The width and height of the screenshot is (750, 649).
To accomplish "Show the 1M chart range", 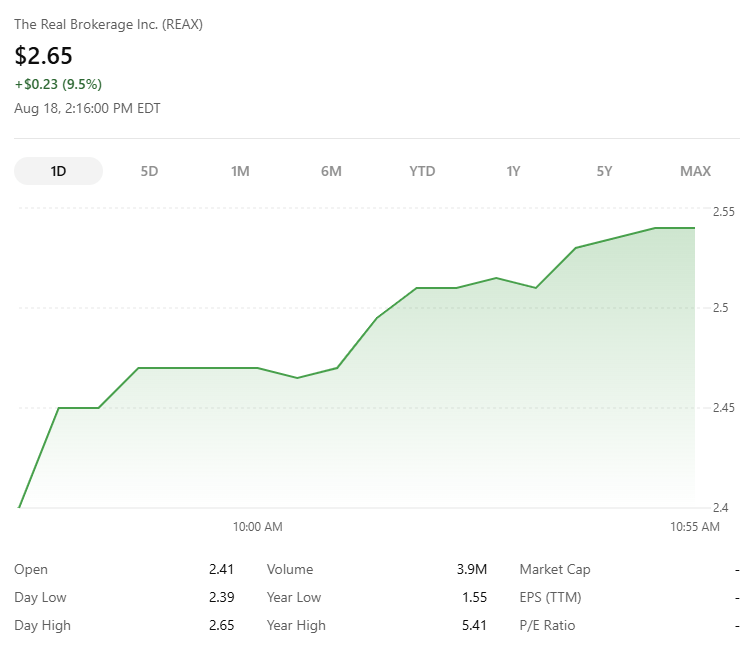I will coord(240,171).
